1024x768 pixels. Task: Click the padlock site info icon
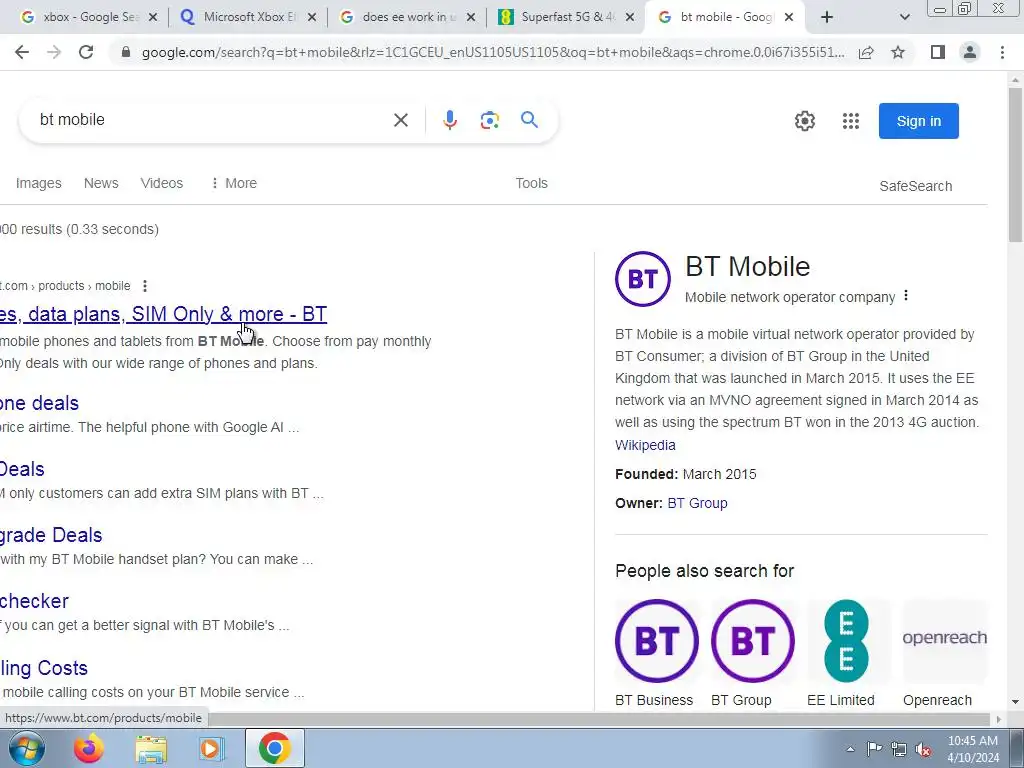click(x=126, y=52)
